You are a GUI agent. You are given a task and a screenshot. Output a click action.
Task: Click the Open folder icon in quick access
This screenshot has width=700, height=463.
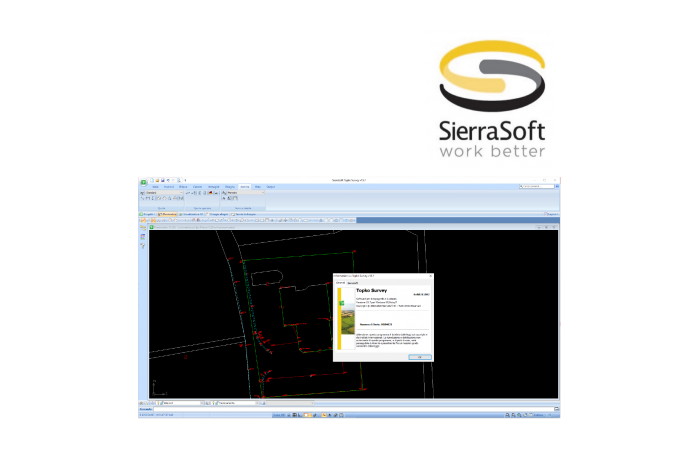(157, 180)
